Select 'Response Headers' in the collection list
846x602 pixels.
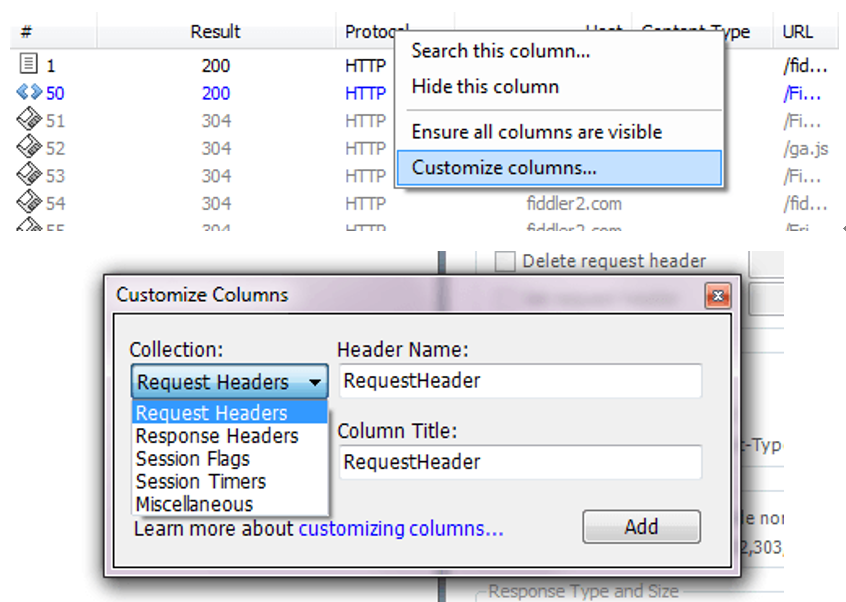(229, 436)
